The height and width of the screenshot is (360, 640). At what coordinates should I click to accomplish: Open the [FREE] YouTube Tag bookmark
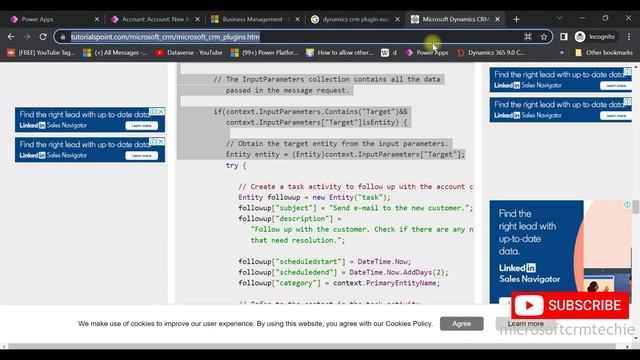tap(41, 53)
